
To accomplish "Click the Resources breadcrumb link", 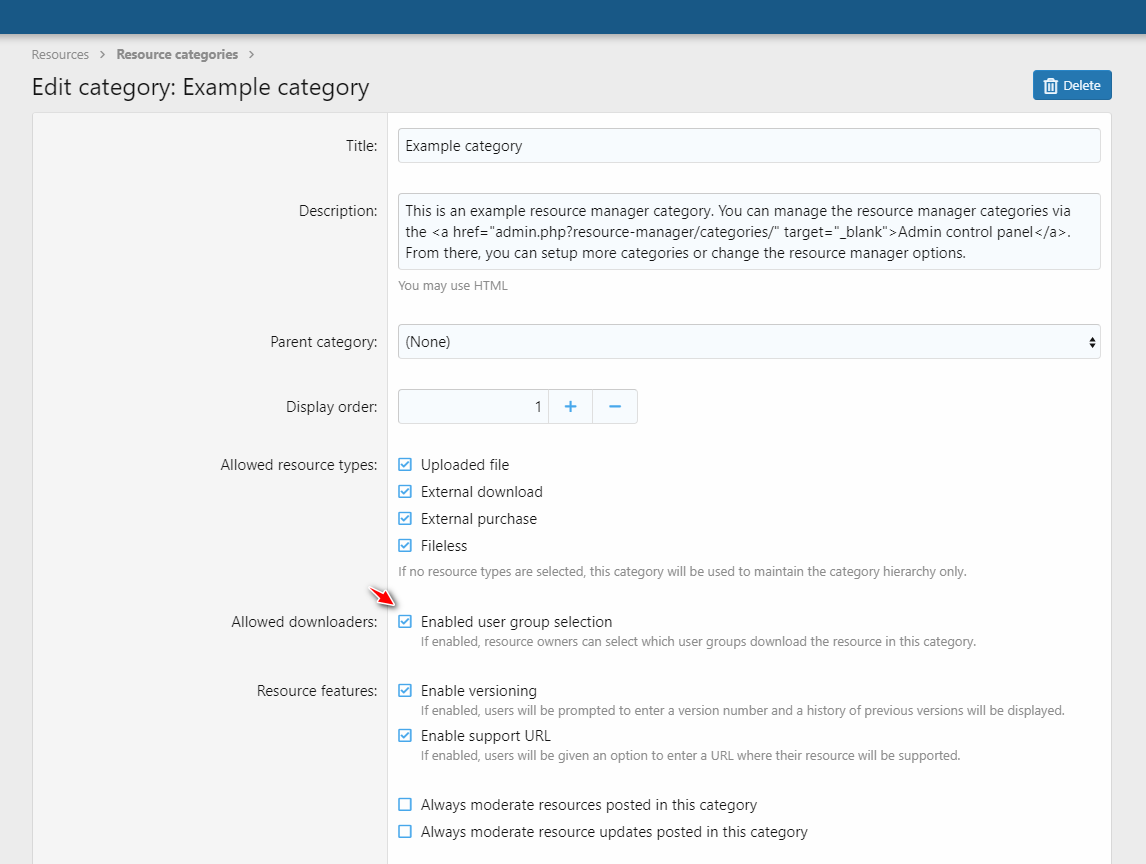I will point(60,54).
